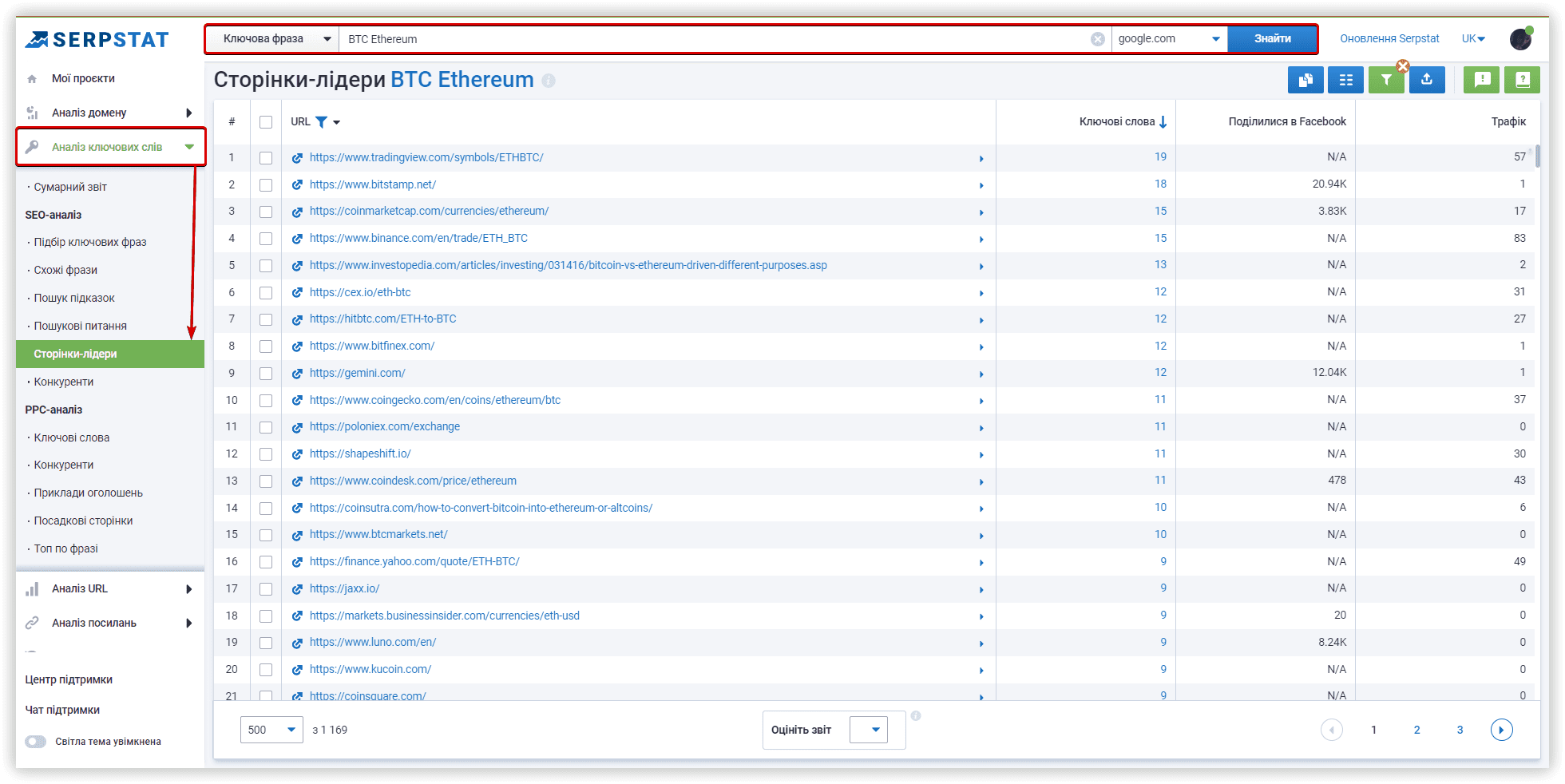
Task: Check the row checkbox for poloniex exchange
Action: click(x=266, y=427)
